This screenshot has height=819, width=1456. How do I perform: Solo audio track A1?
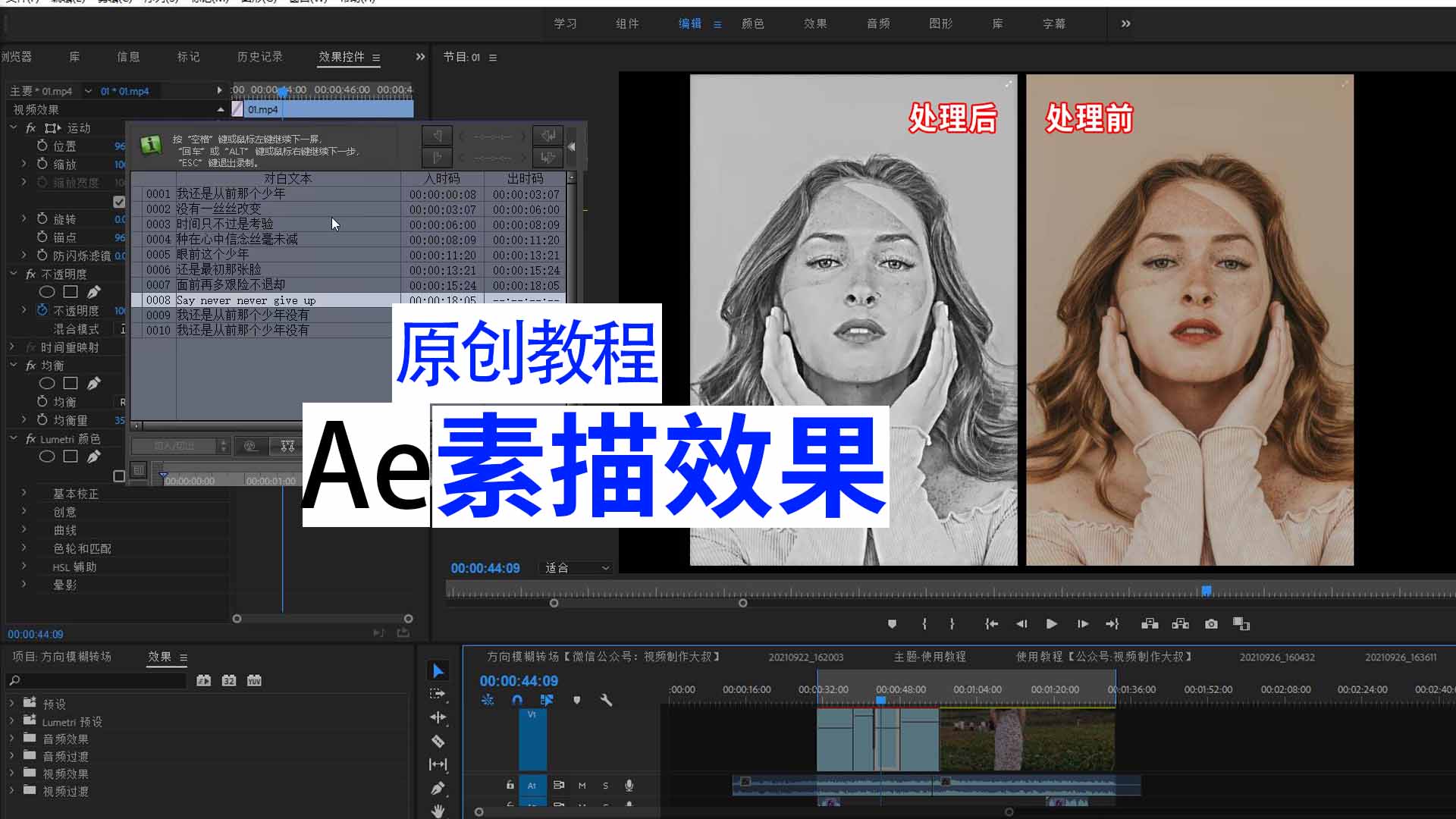[605, 786]
